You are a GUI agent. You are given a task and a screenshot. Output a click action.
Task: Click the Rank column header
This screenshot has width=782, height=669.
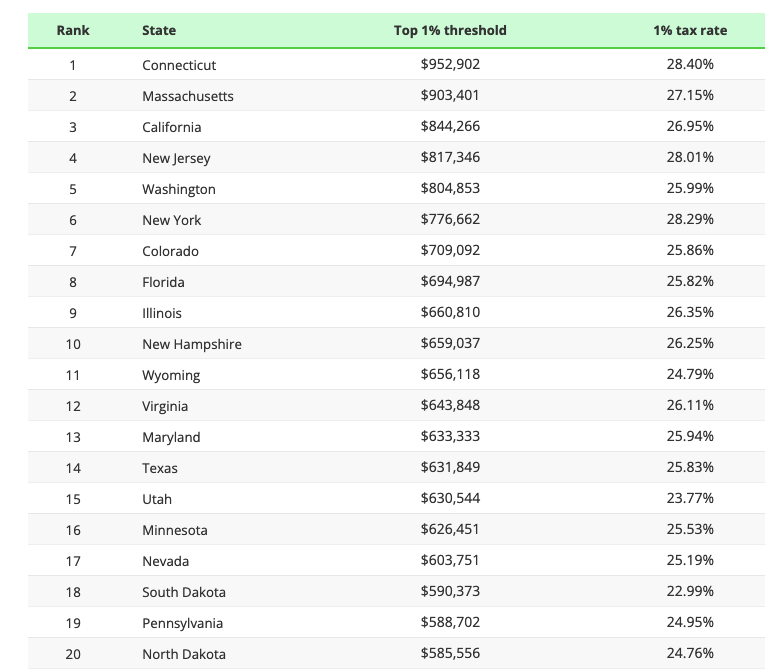point(73,31)
